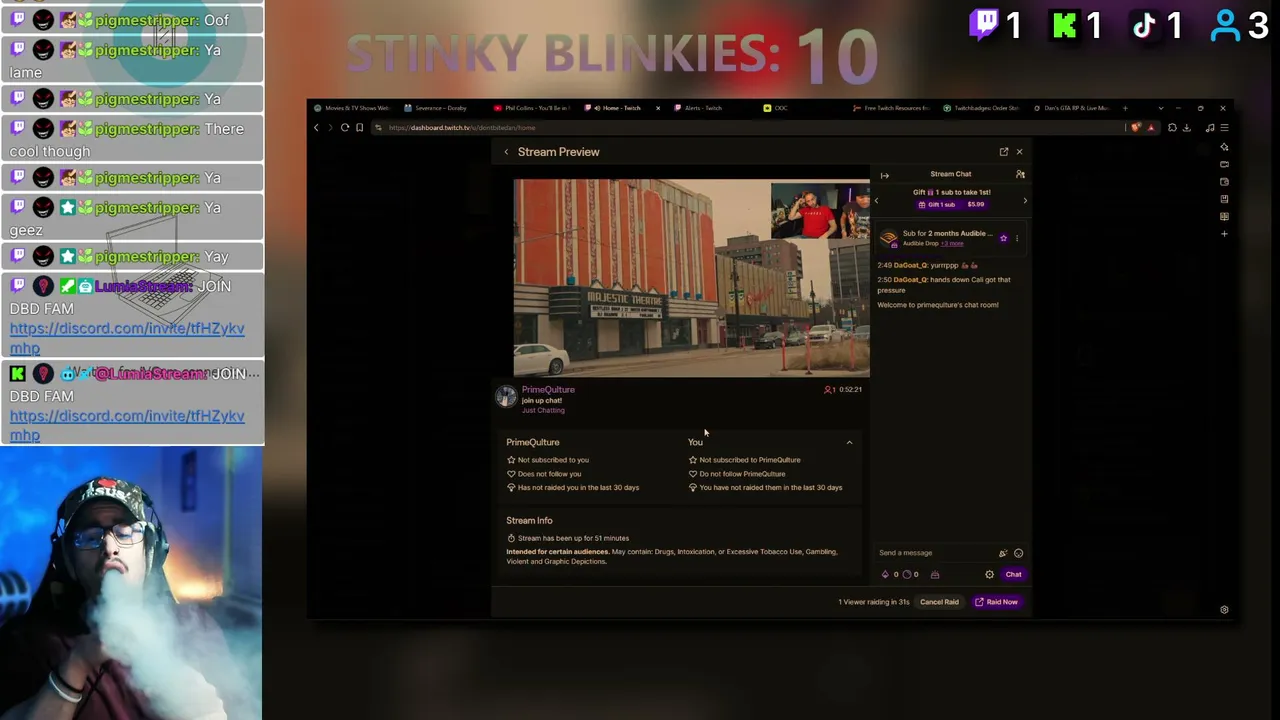Open the browser hamburger main menu
1280x720 pixels.
pos(1224,128)
